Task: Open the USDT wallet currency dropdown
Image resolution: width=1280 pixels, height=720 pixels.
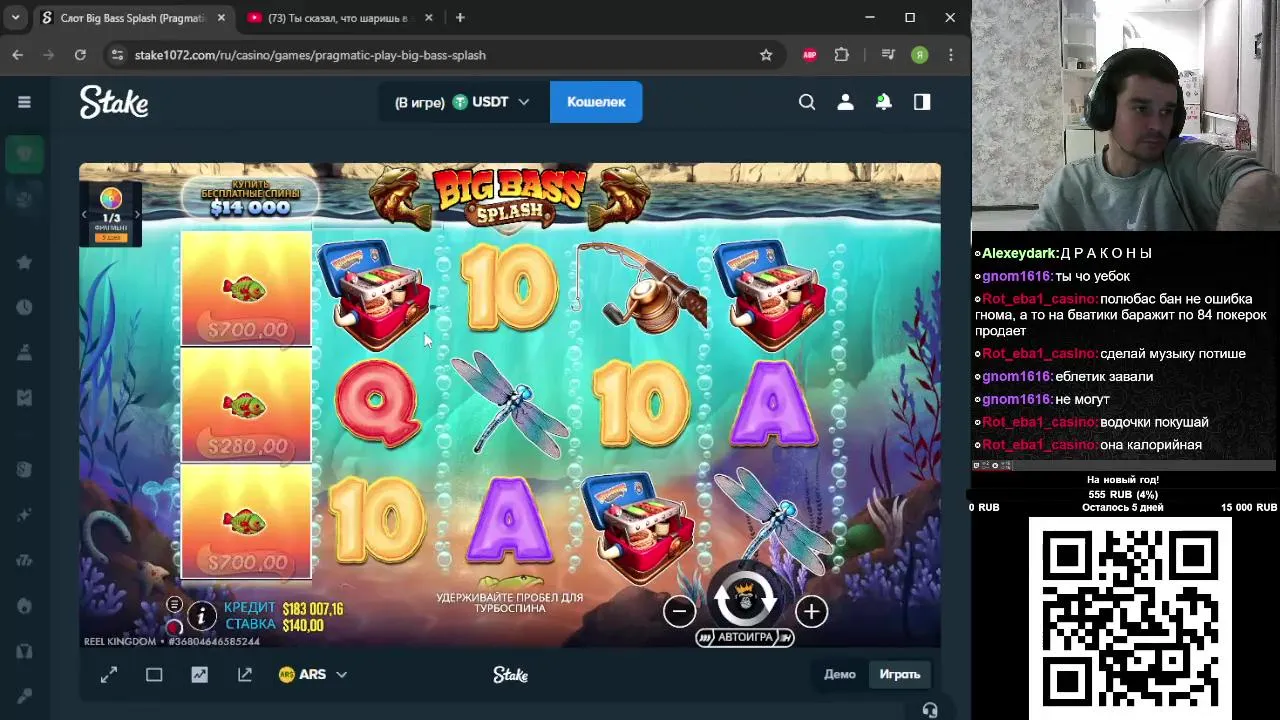Action: pyautogui.click(x=464, y=102)
